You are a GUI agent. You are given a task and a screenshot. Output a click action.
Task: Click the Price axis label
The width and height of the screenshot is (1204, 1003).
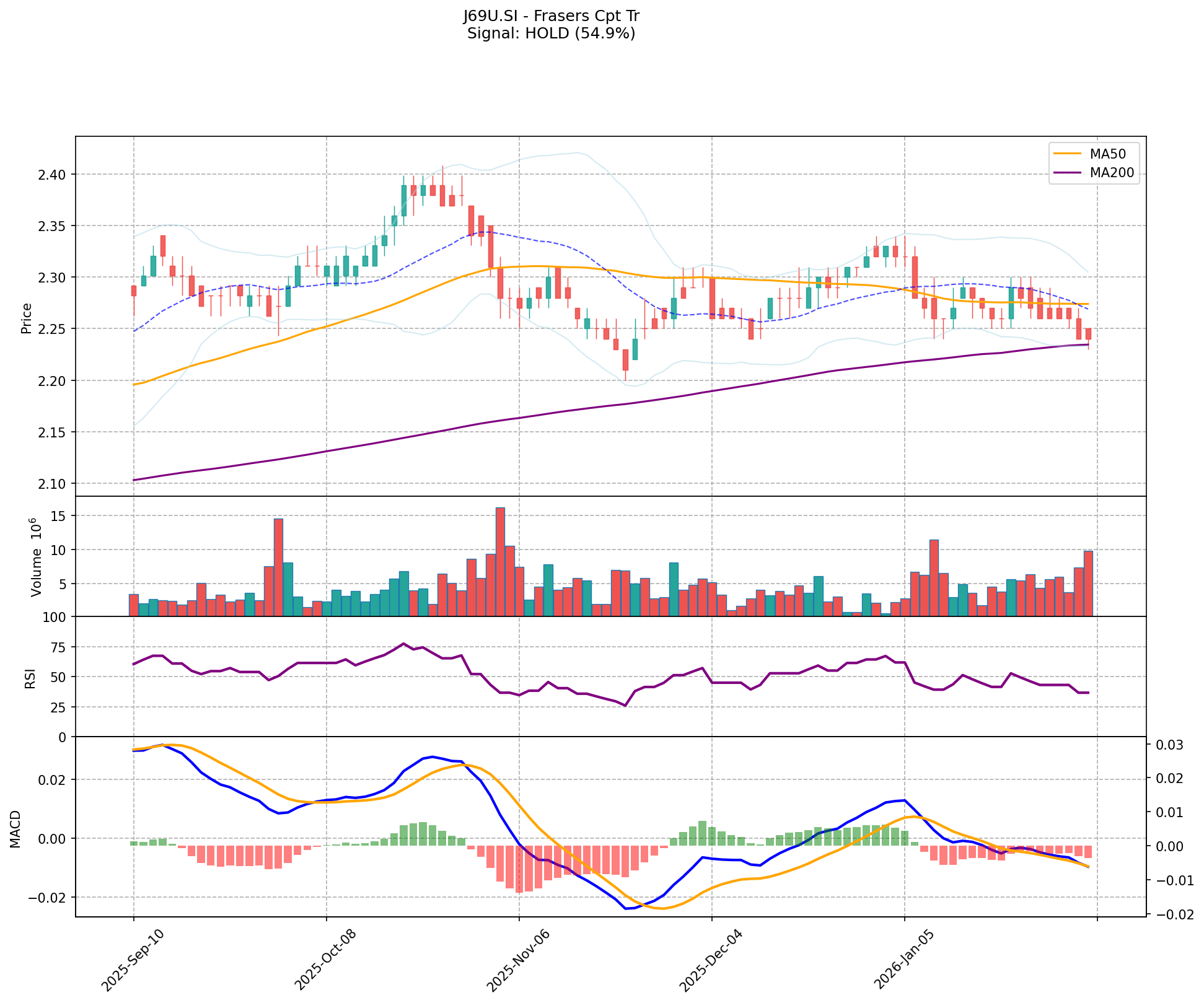coord(27,318)
